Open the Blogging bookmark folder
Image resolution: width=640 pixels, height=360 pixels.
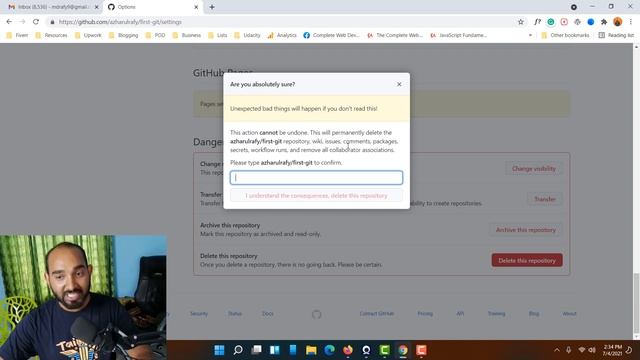123,36
